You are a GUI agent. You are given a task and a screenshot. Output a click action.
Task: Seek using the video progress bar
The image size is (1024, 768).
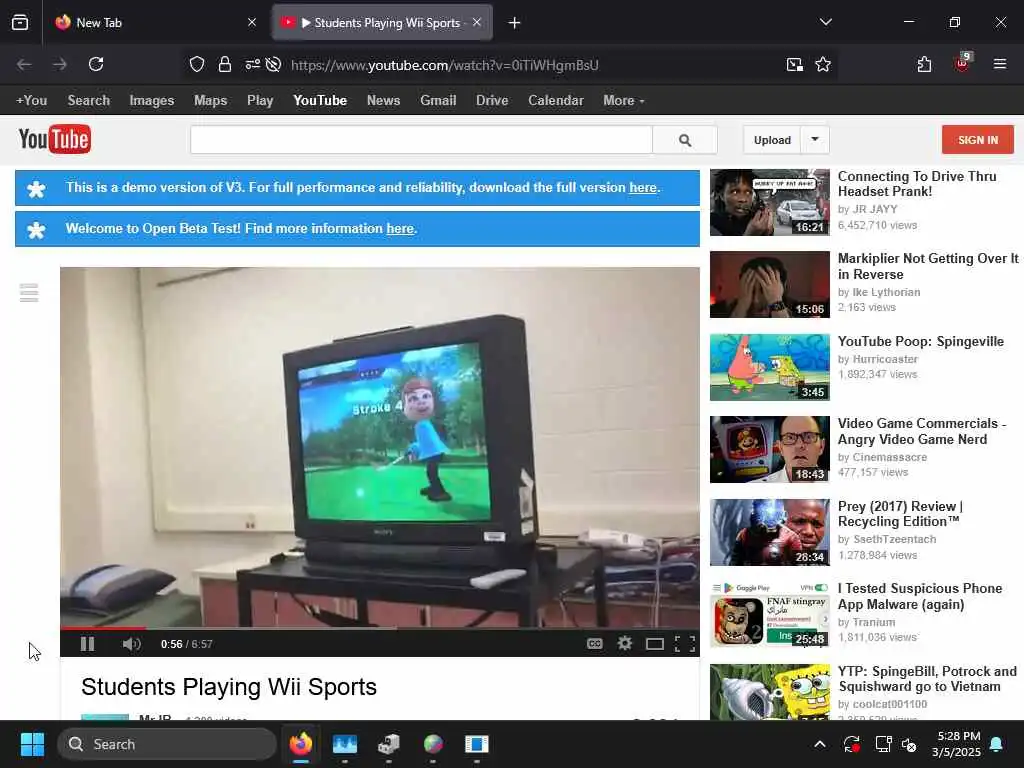(379, 628)
